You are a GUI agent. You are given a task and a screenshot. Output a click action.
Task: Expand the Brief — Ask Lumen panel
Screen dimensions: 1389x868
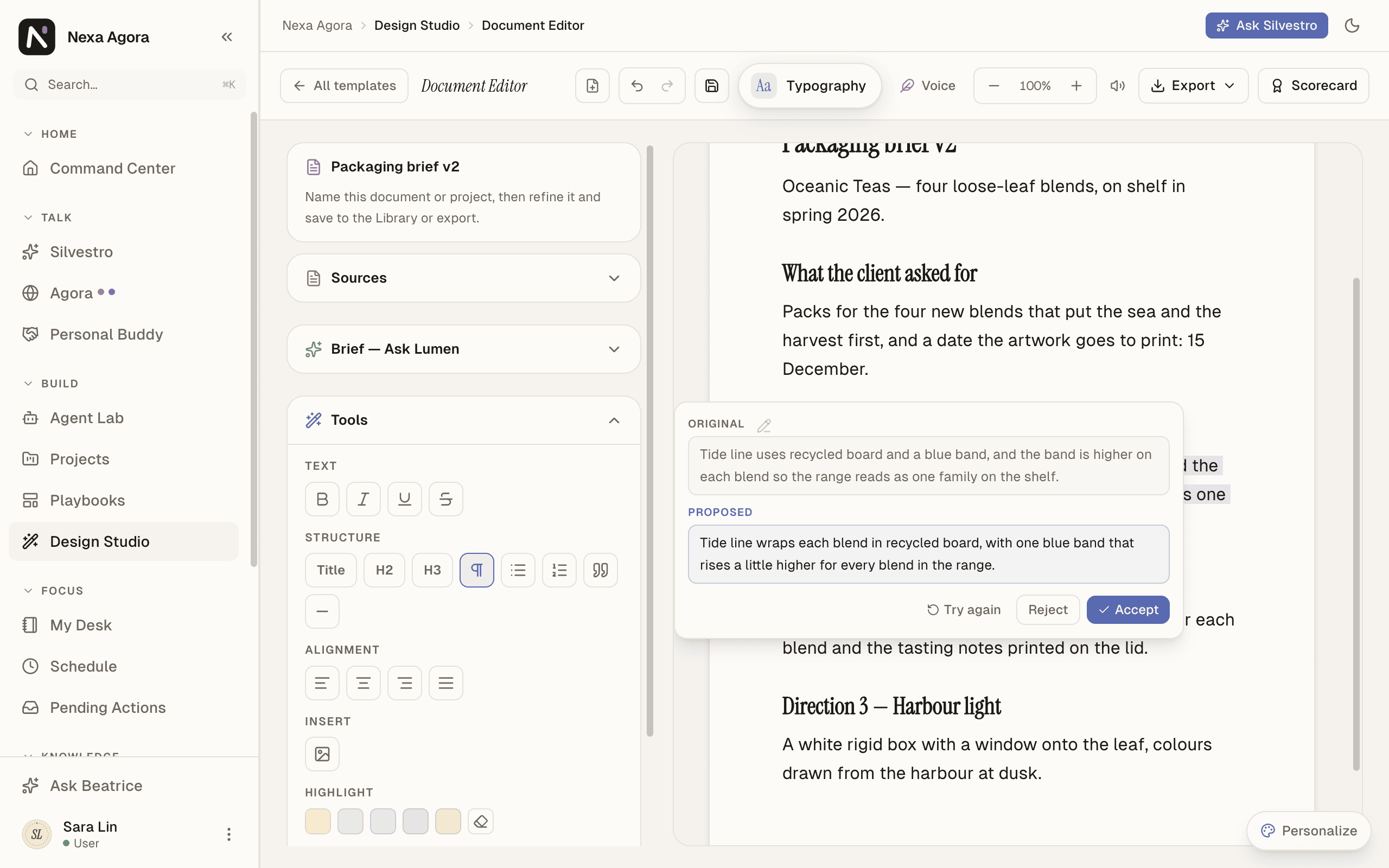(x=464, y=349)
